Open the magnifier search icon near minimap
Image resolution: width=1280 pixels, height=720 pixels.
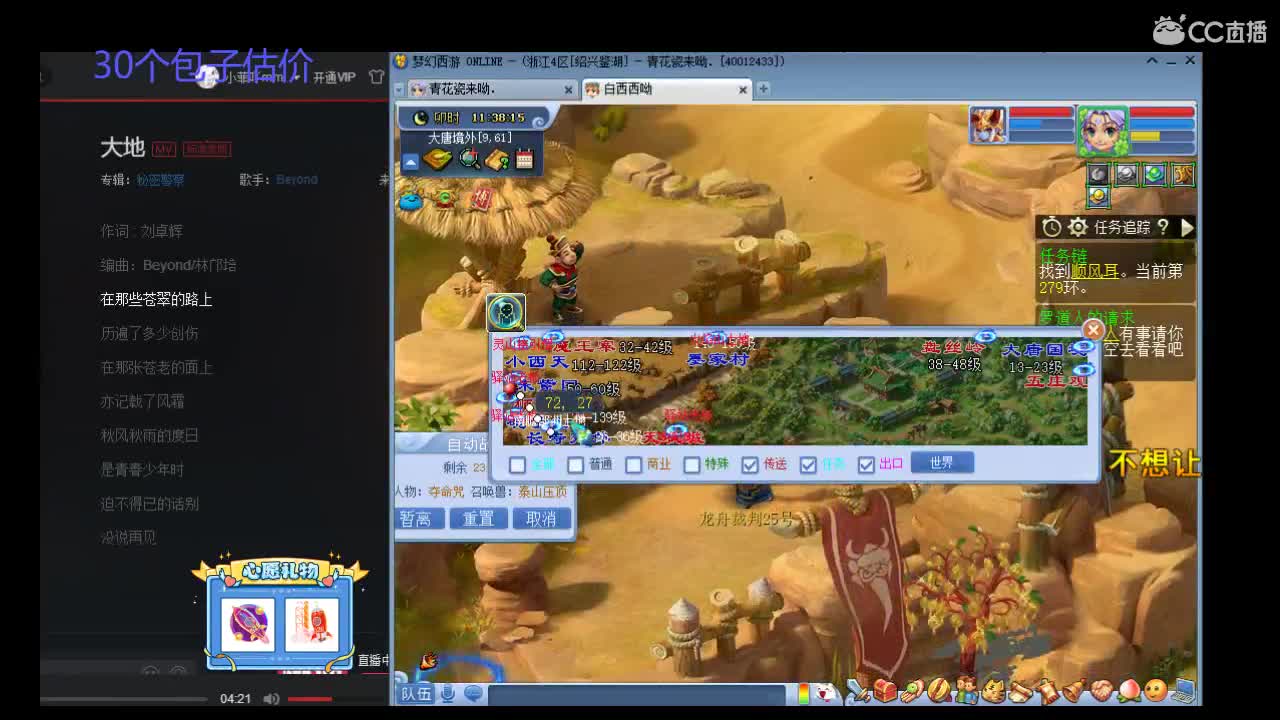pos(469,159)
